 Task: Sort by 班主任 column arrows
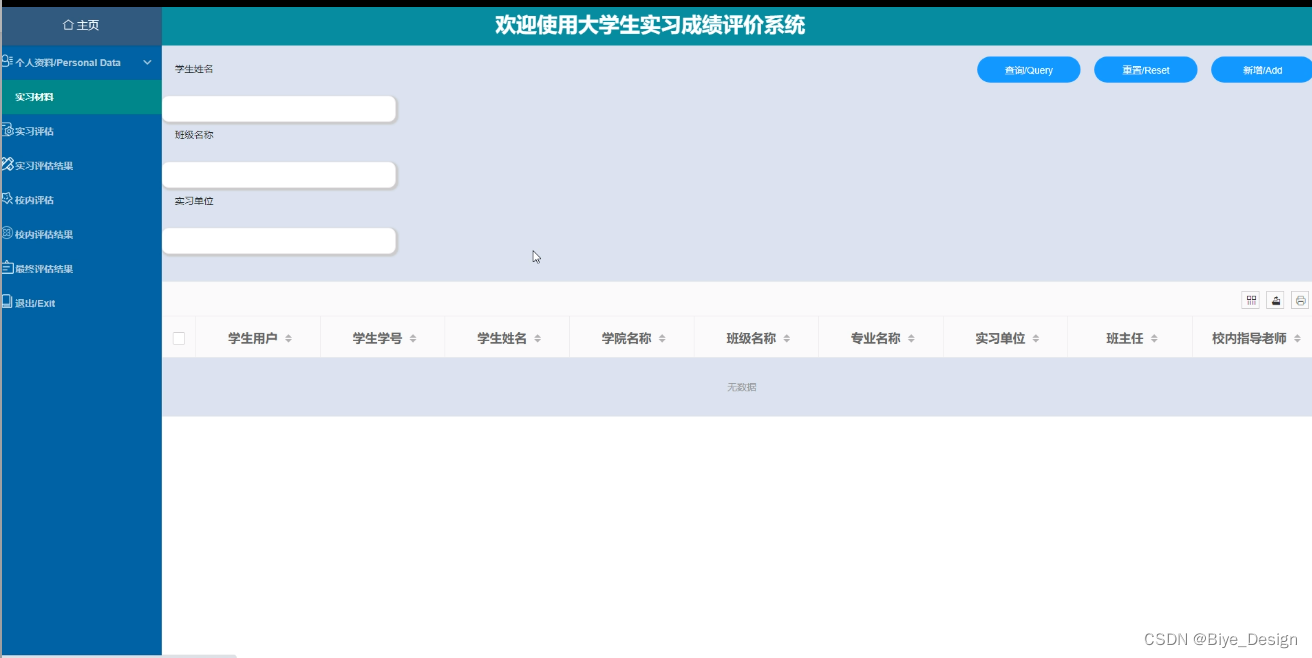(1154, 339)
